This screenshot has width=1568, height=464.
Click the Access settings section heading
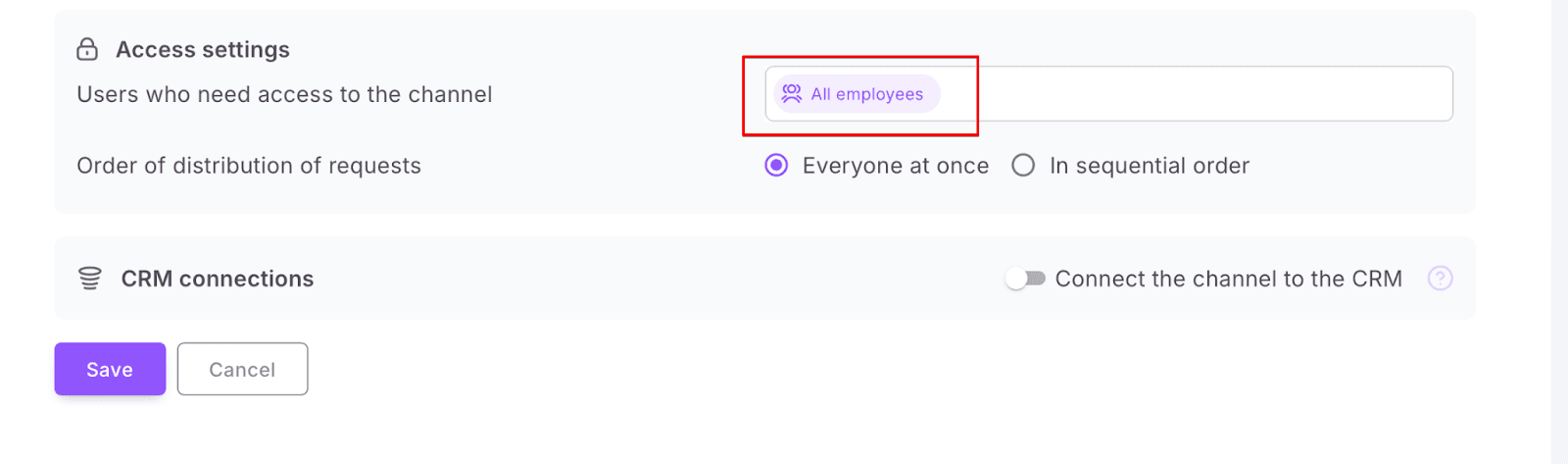[x=203, y=49]
